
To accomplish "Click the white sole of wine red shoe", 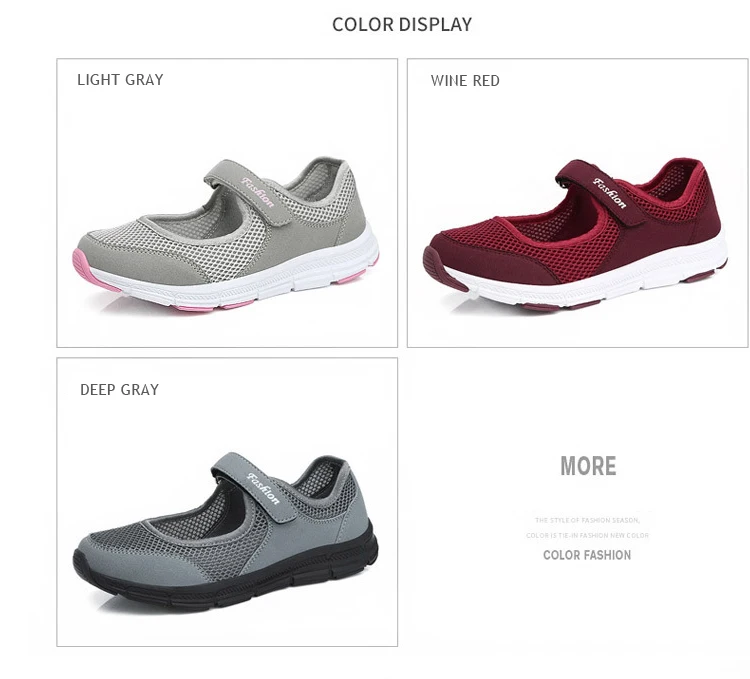I will click(586, 277).
